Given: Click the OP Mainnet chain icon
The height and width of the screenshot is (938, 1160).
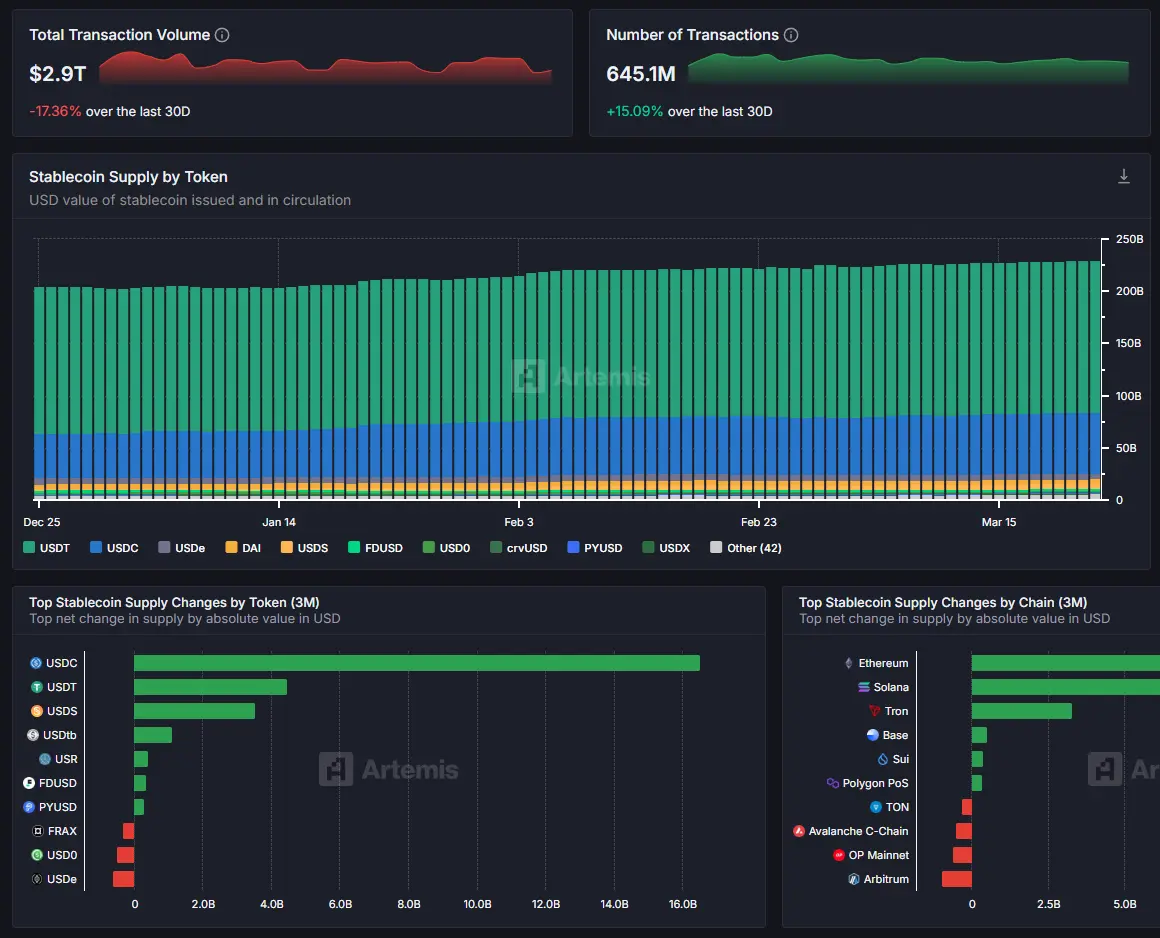Looking at the screenshot, I should (x=838, y=855).
